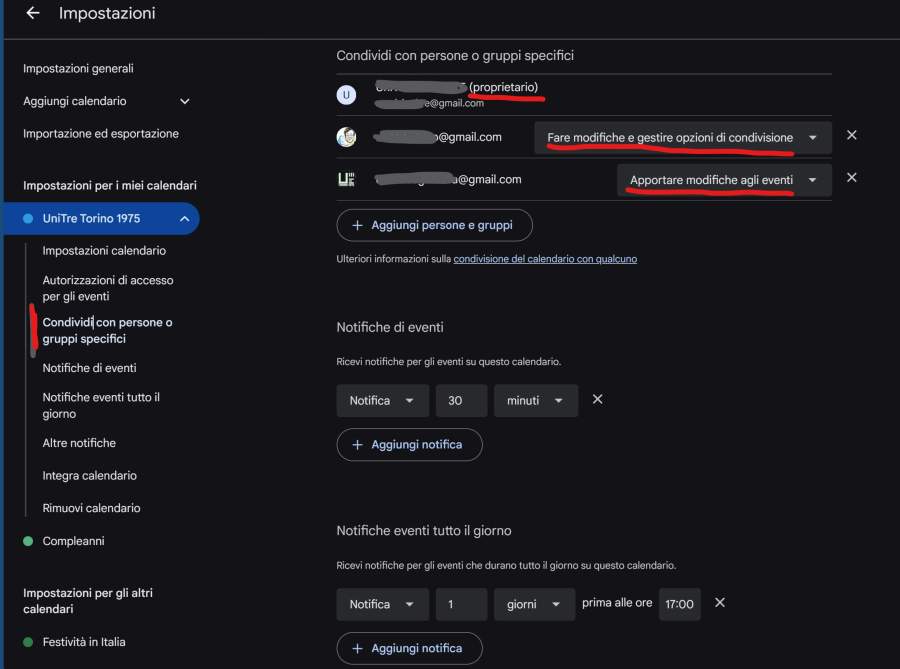Select Rimuovi calendario in sidebar

click(x=91, y=508)
